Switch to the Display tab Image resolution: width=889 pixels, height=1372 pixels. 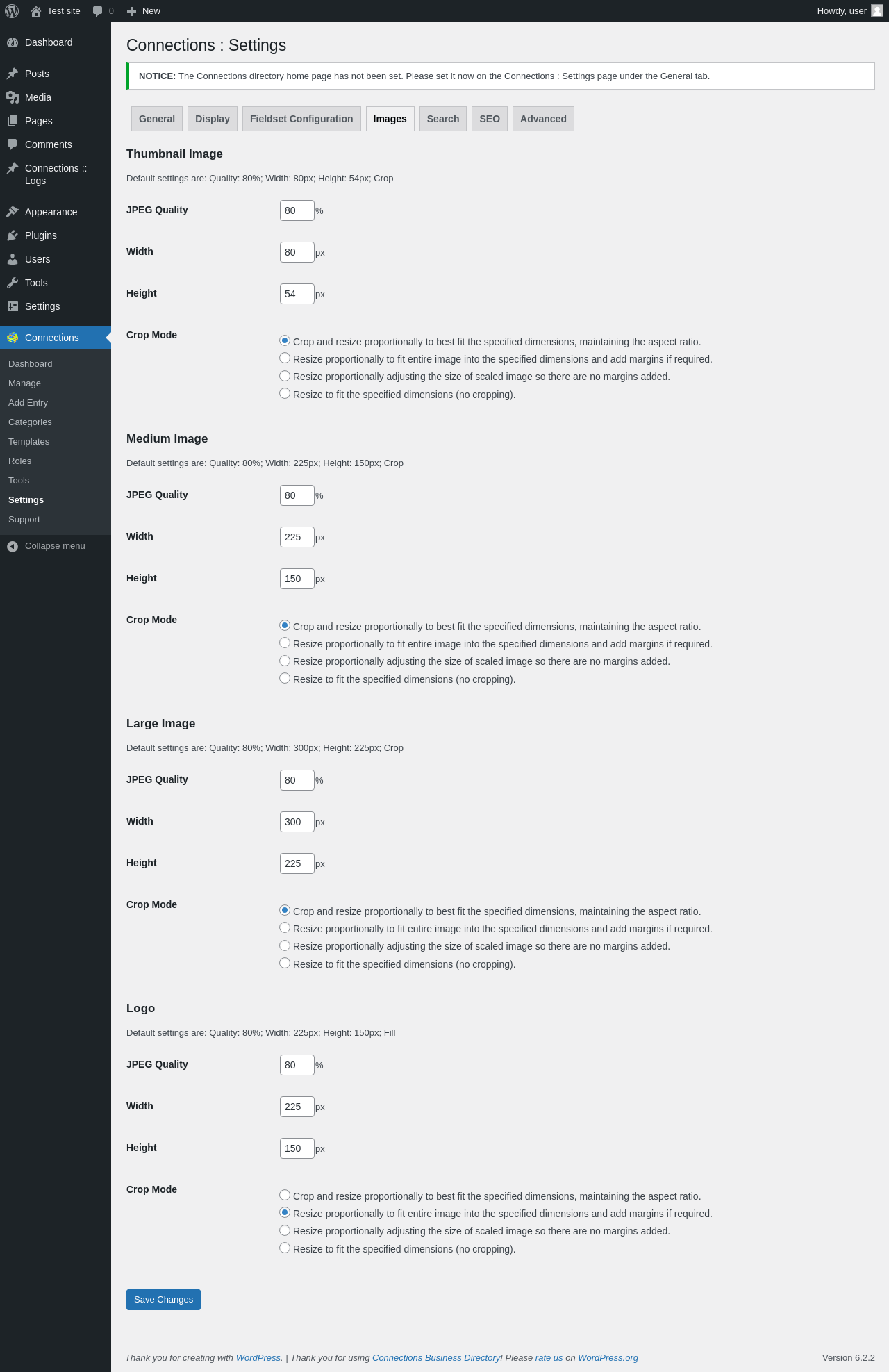coord(213,119)
